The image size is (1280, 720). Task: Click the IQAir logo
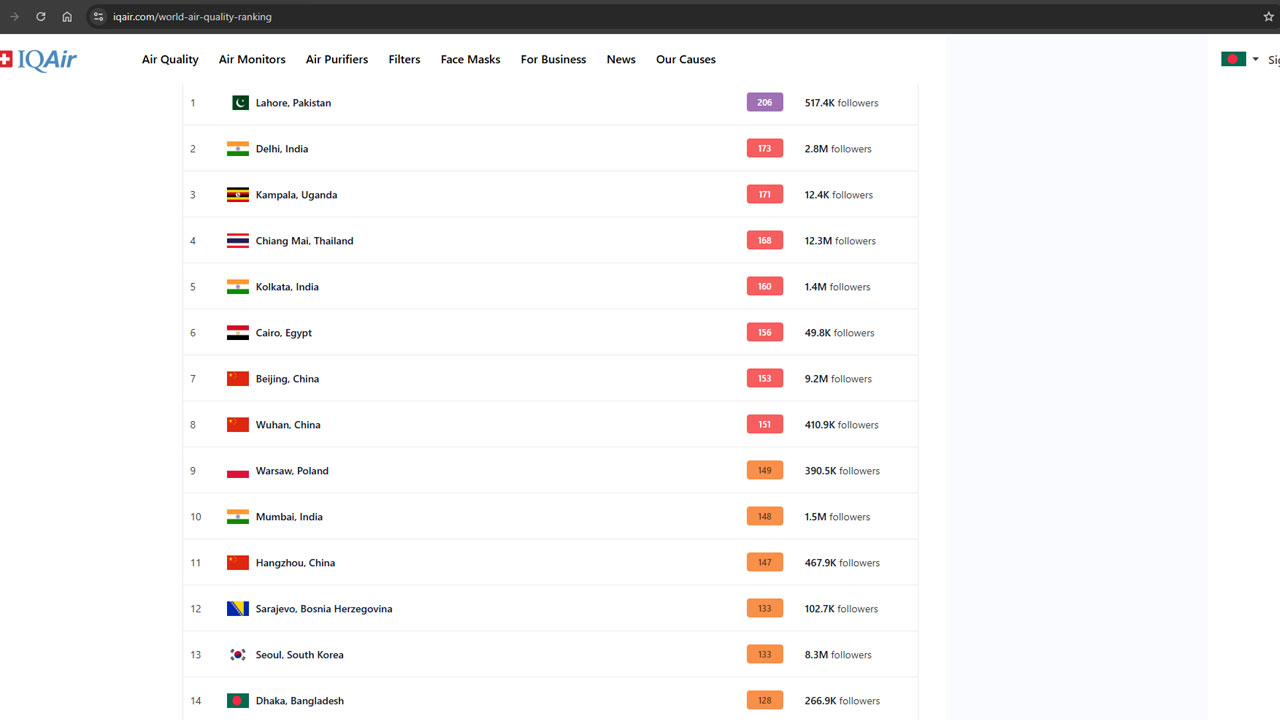click(38, 60)
